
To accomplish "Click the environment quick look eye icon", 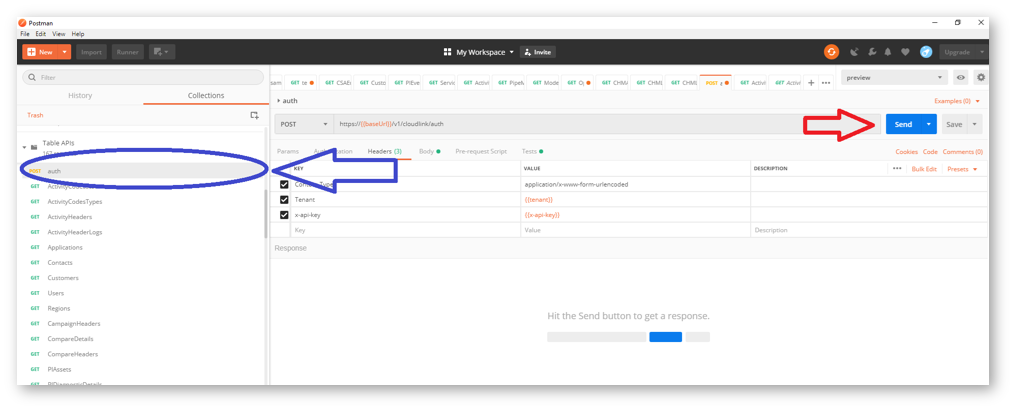I will (x=961, y=78).
